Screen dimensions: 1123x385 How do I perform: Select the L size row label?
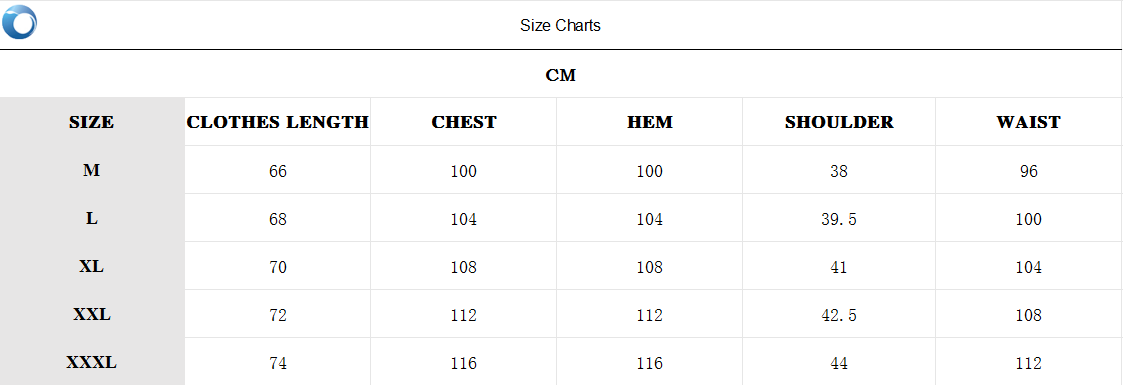92,218
